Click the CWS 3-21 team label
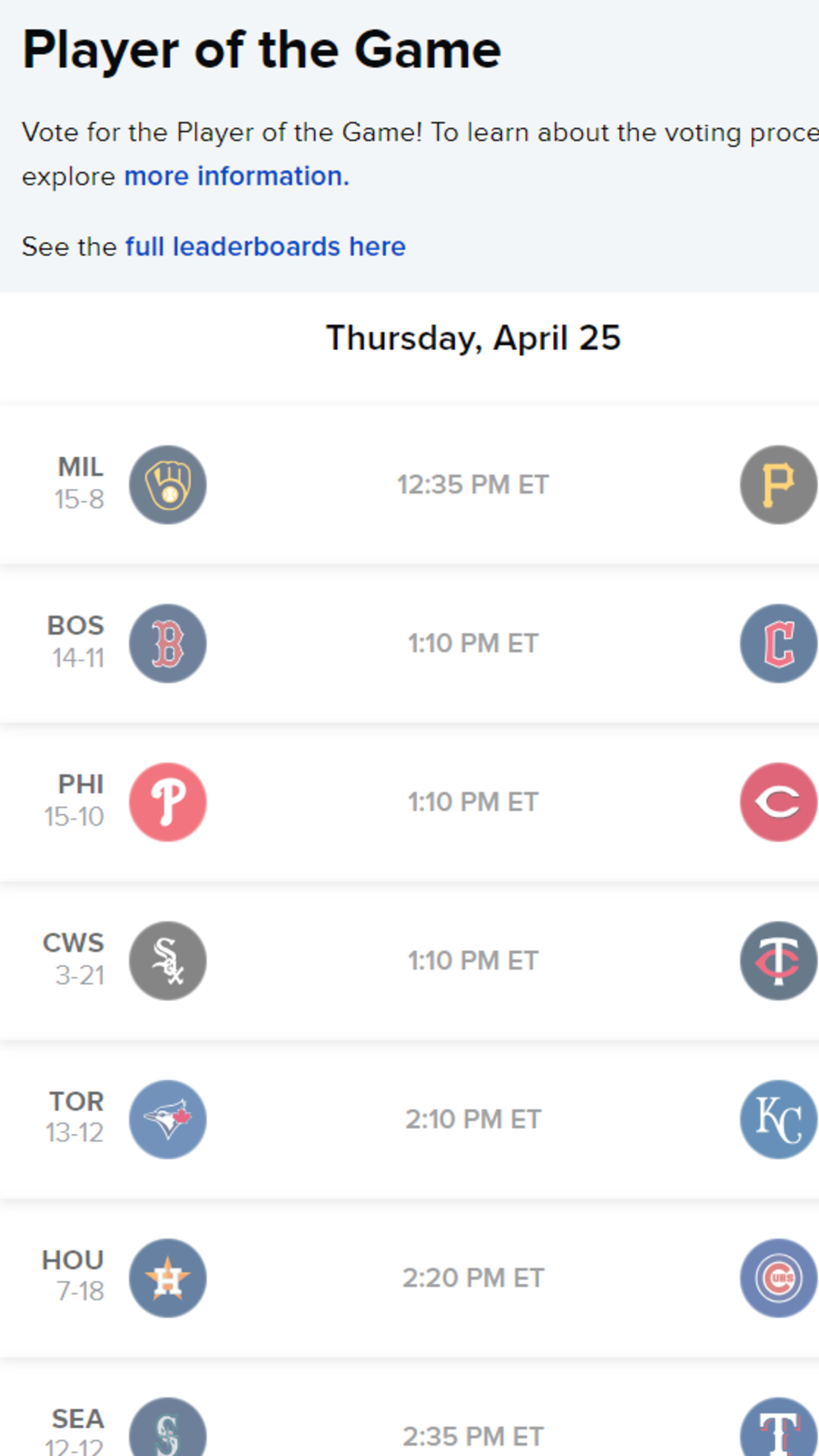Image resolution: width=819 pixels, height=1456 pixels. click(74, 959)
